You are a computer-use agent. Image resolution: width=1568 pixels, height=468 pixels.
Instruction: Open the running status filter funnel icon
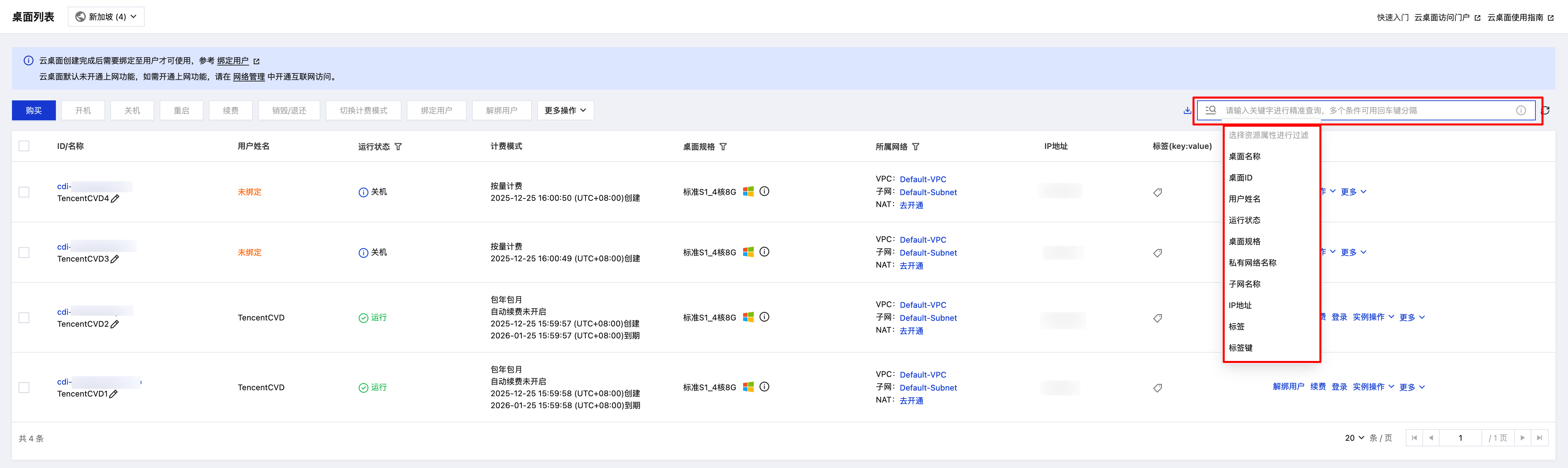(x=398, y=147)
